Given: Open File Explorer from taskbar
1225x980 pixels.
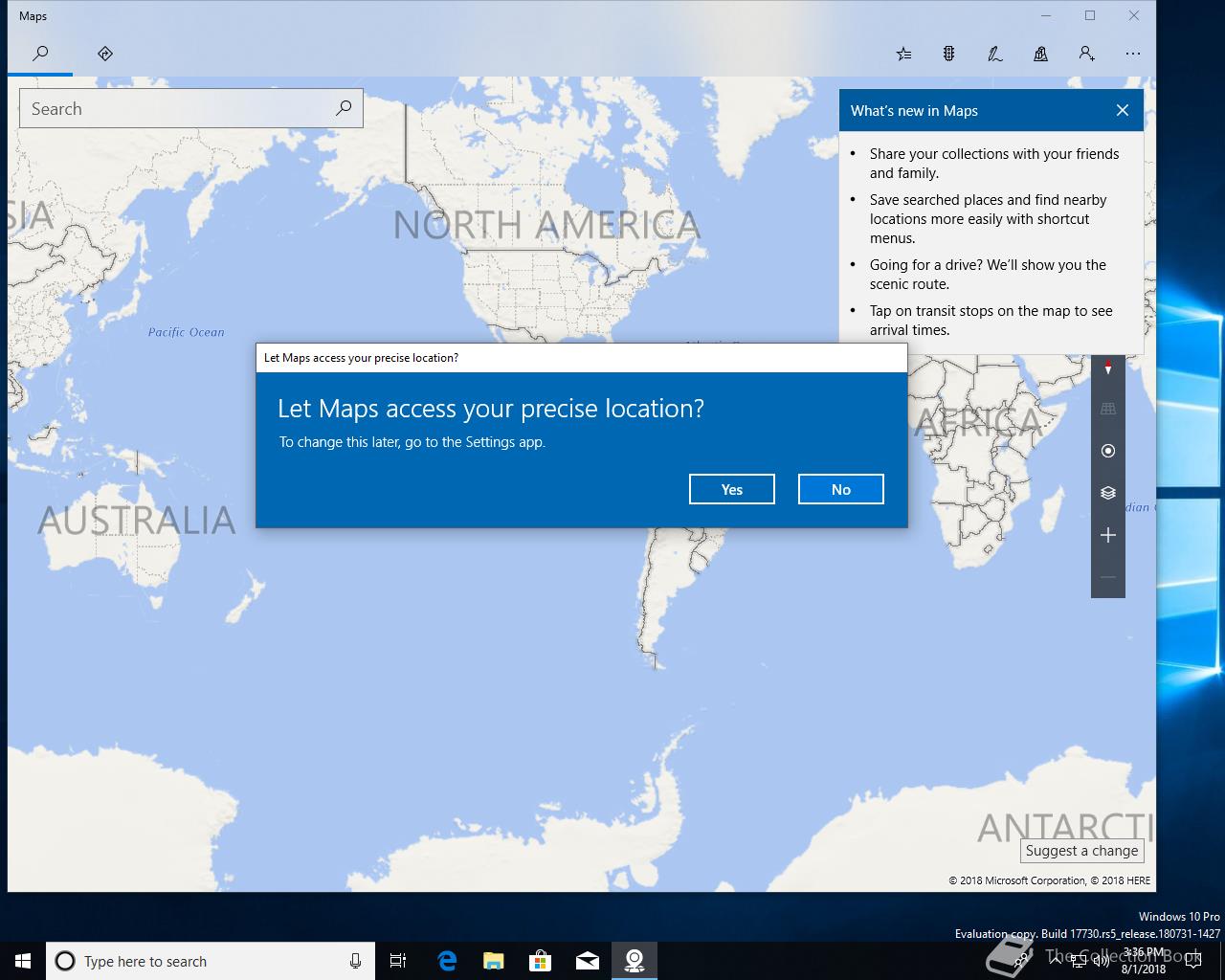Looking at the screenshot, I should (493, 961).
